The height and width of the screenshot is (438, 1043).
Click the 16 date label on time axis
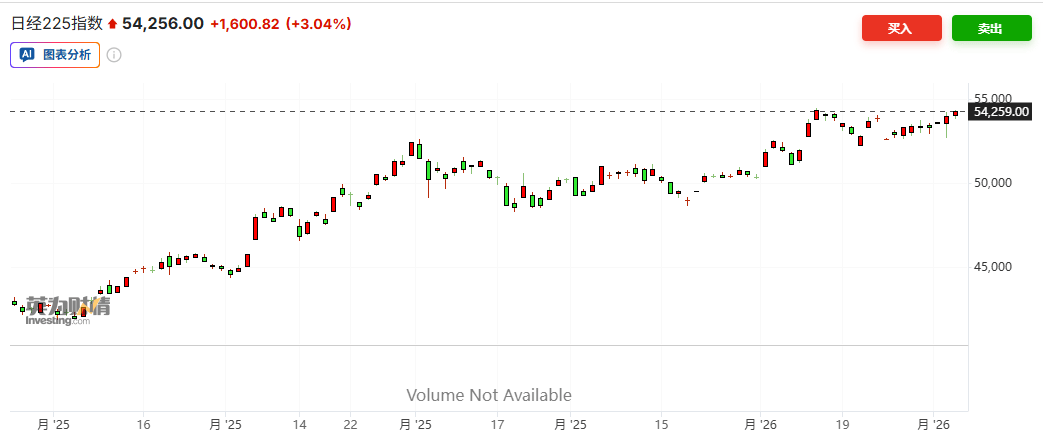[143, 424]
